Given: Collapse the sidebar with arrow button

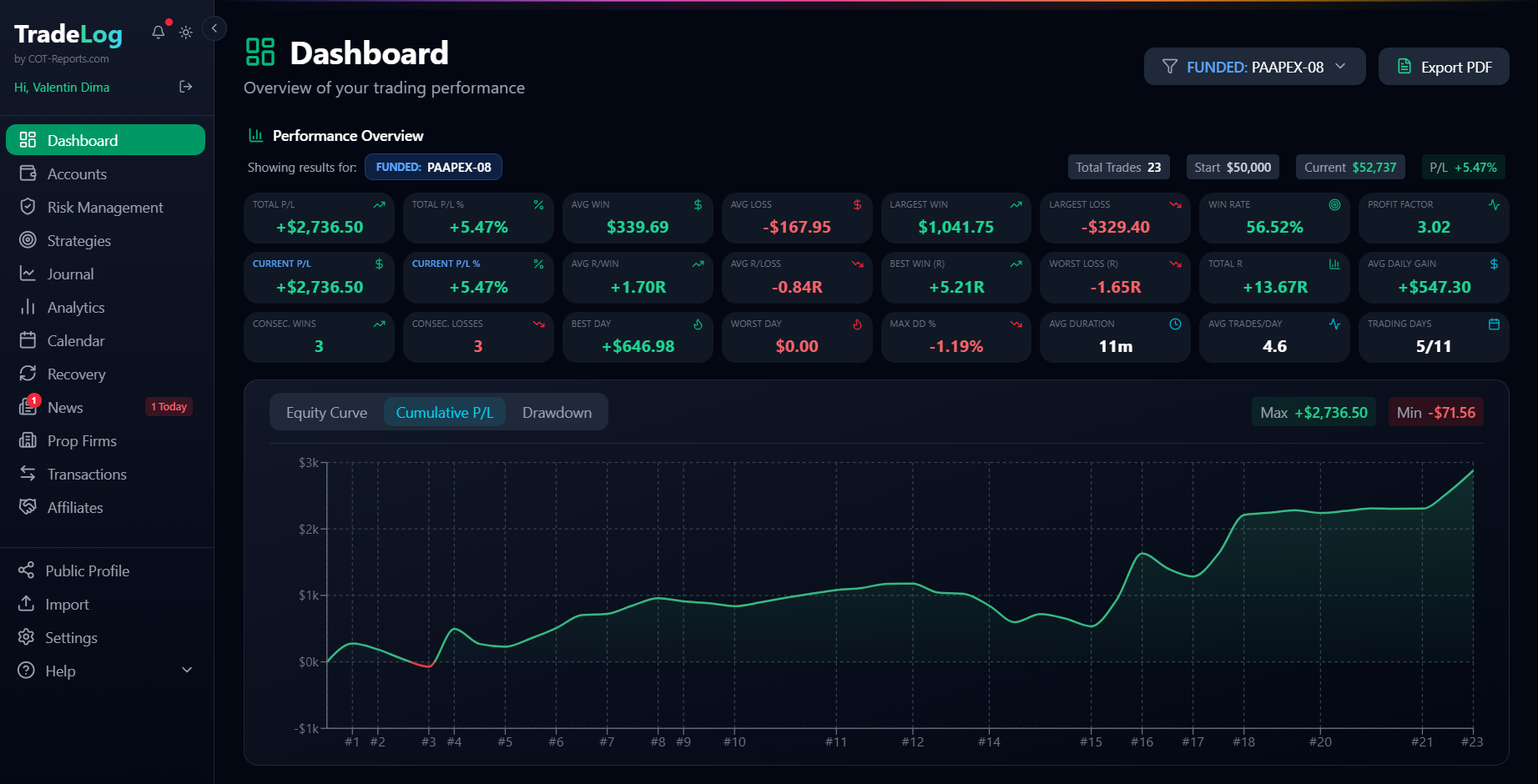Looking at the screenshot, I should click(214, 29).
